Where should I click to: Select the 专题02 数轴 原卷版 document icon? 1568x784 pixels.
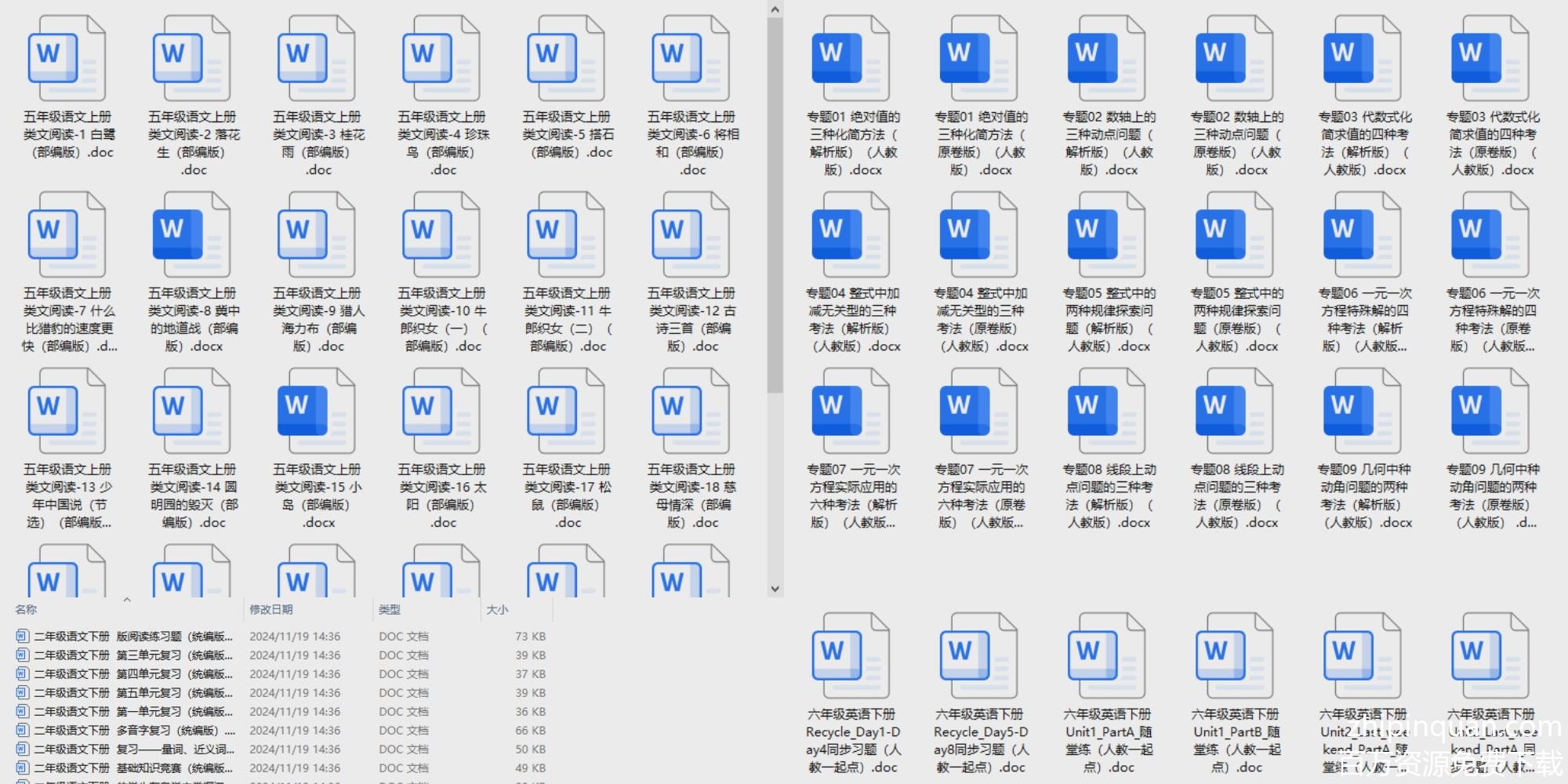click(1235, 59)
